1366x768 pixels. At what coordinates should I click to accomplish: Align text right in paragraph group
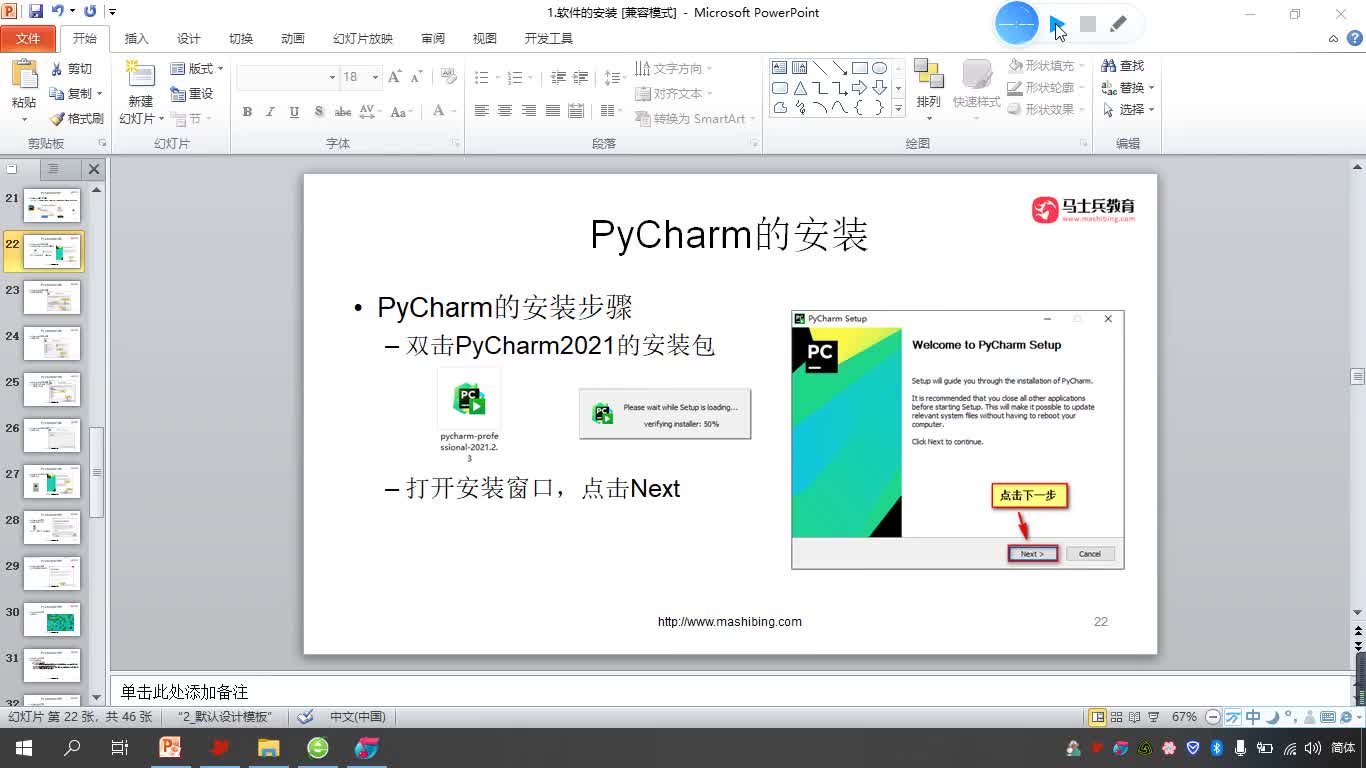tap(528, 111)
